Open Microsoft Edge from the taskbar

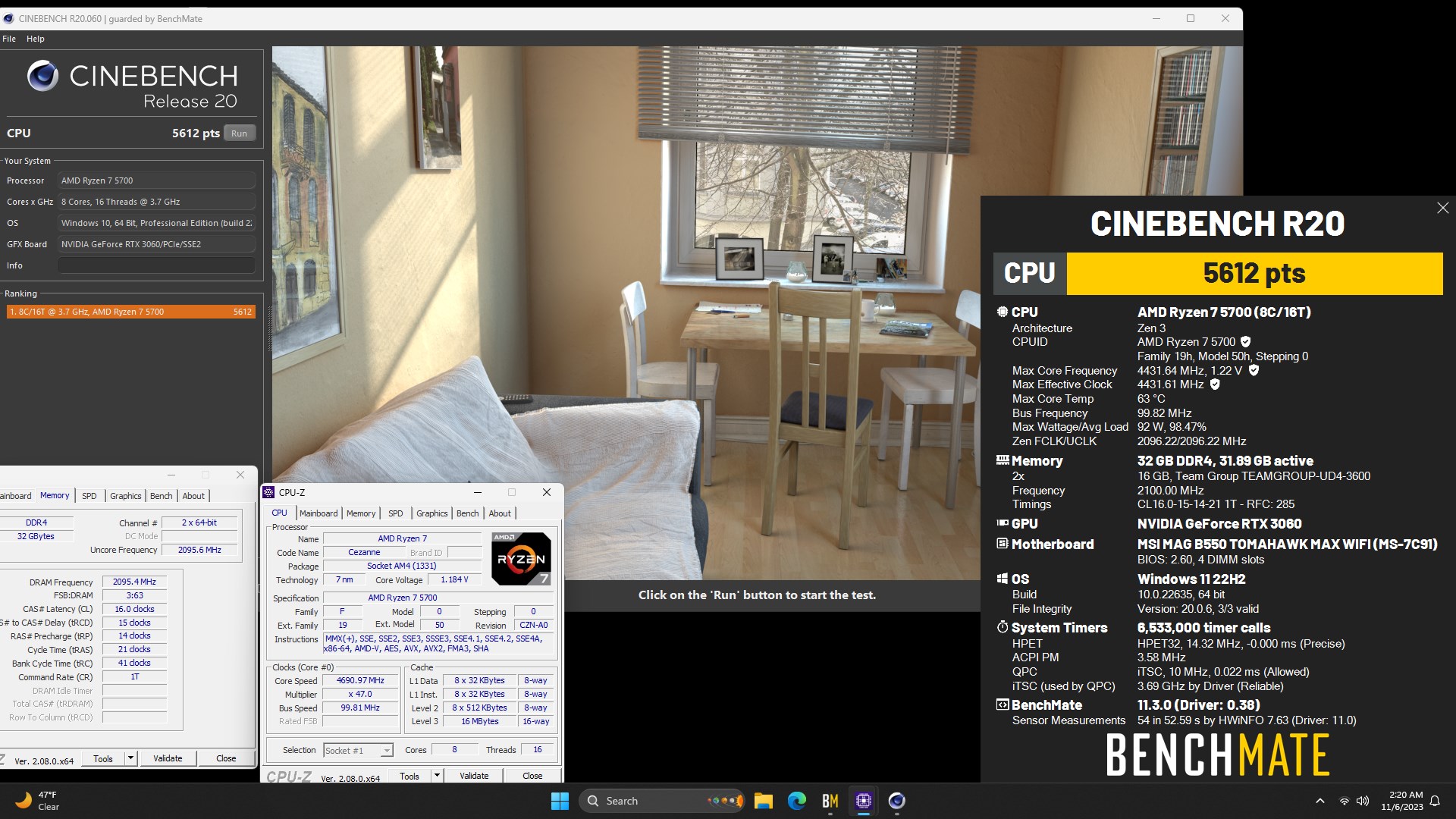[x=796, y=801]
